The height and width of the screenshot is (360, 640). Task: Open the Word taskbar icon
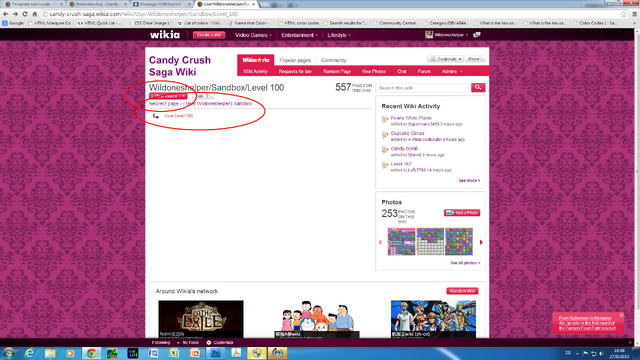[x=153, y=353]
